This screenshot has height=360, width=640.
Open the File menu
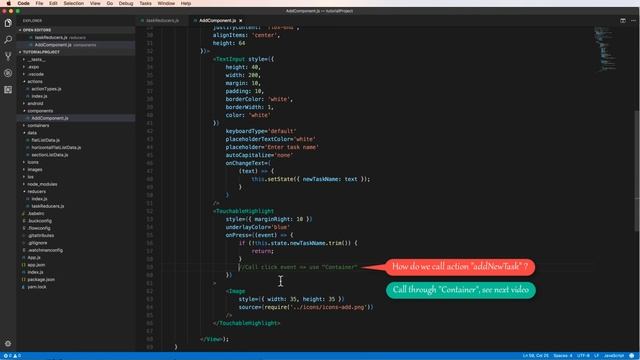(39, 3)
